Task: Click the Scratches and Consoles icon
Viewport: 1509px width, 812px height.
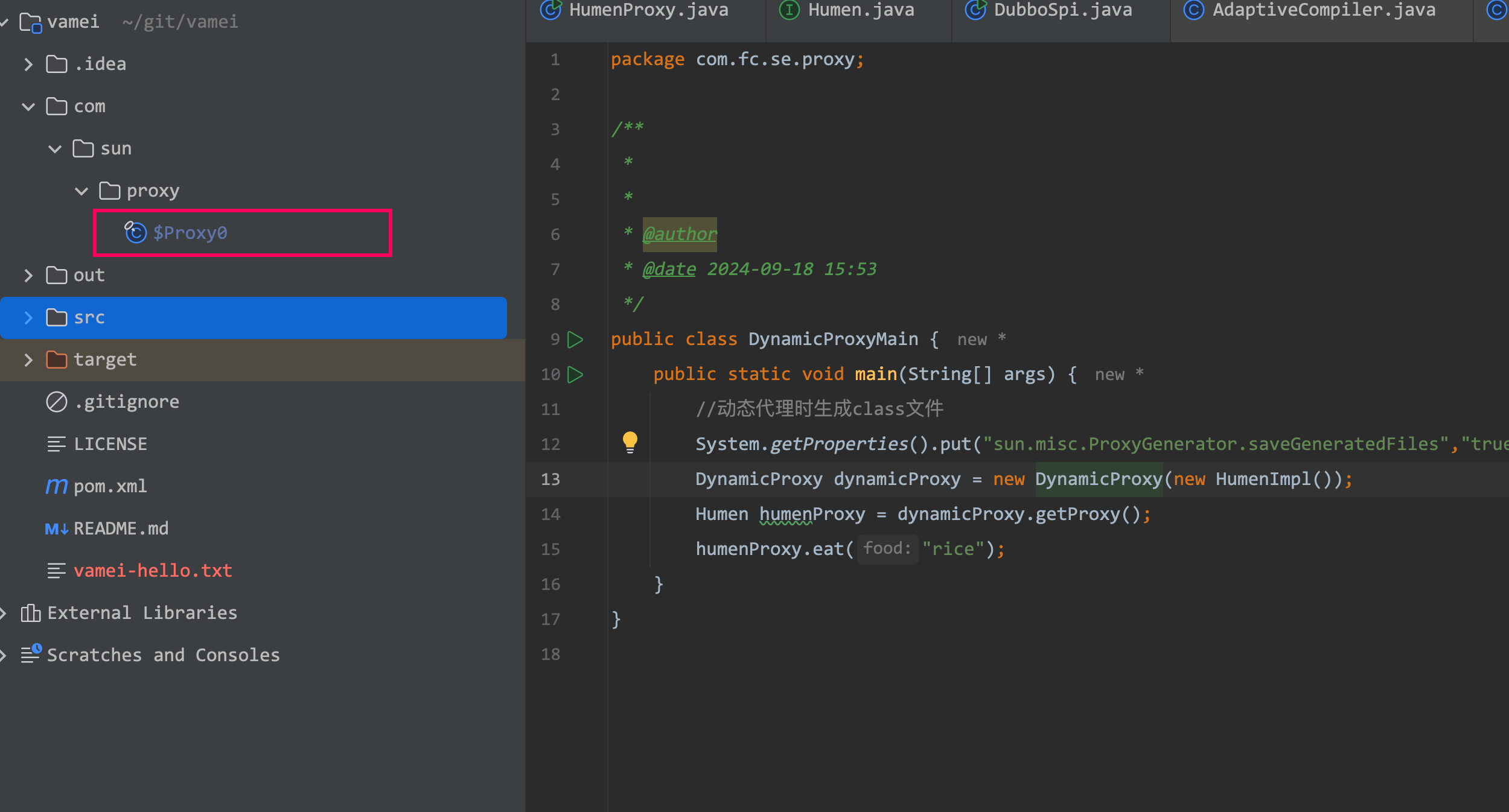Action: coord(30,654)
